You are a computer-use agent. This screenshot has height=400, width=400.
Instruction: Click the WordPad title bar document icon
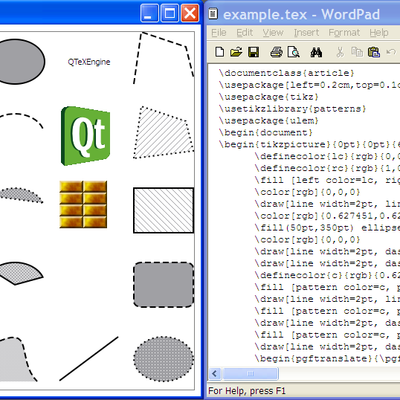click(x=213, y=14)
